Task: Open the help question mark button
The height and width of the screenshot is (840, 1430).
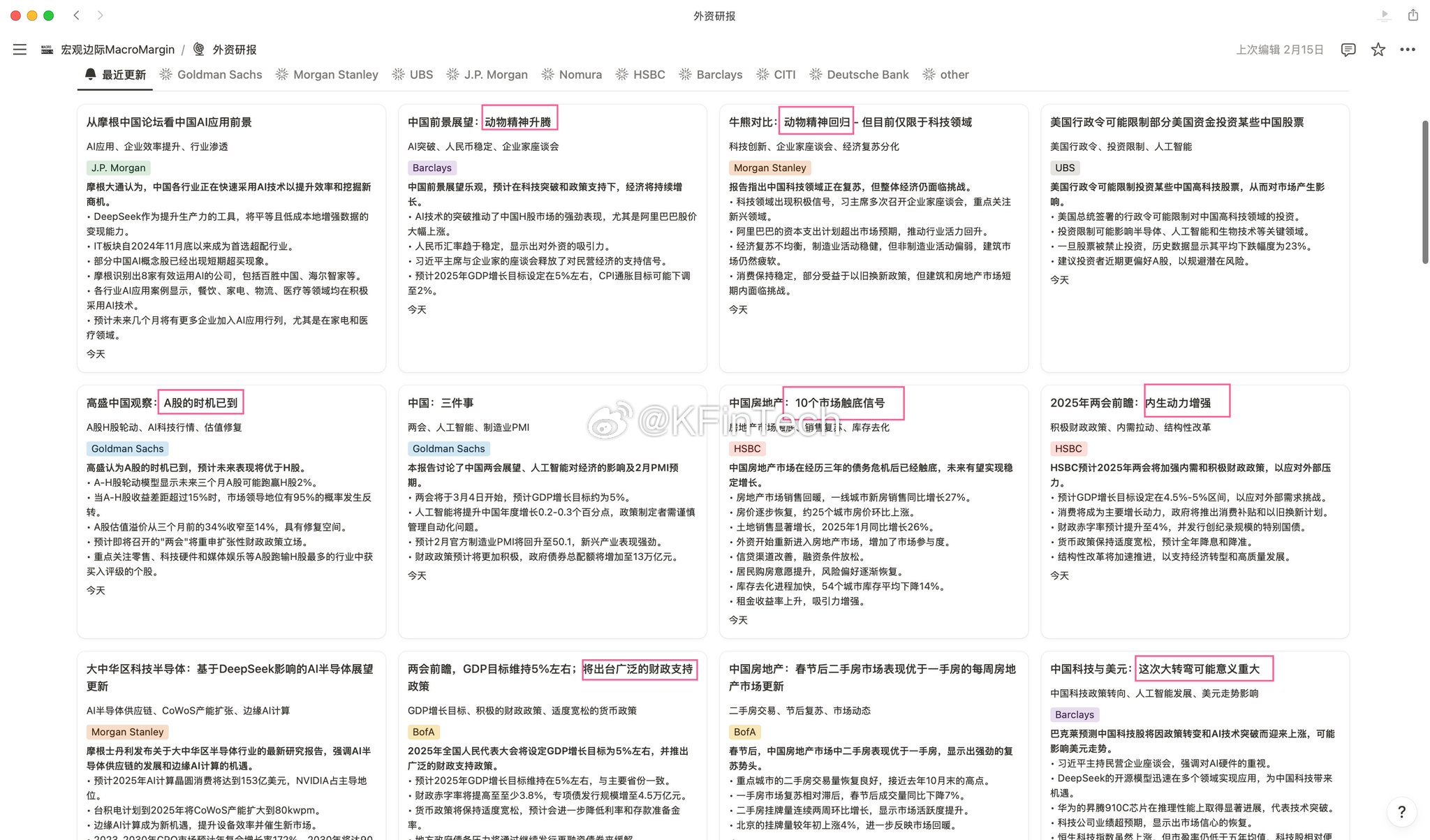Action: [1401, 811]
